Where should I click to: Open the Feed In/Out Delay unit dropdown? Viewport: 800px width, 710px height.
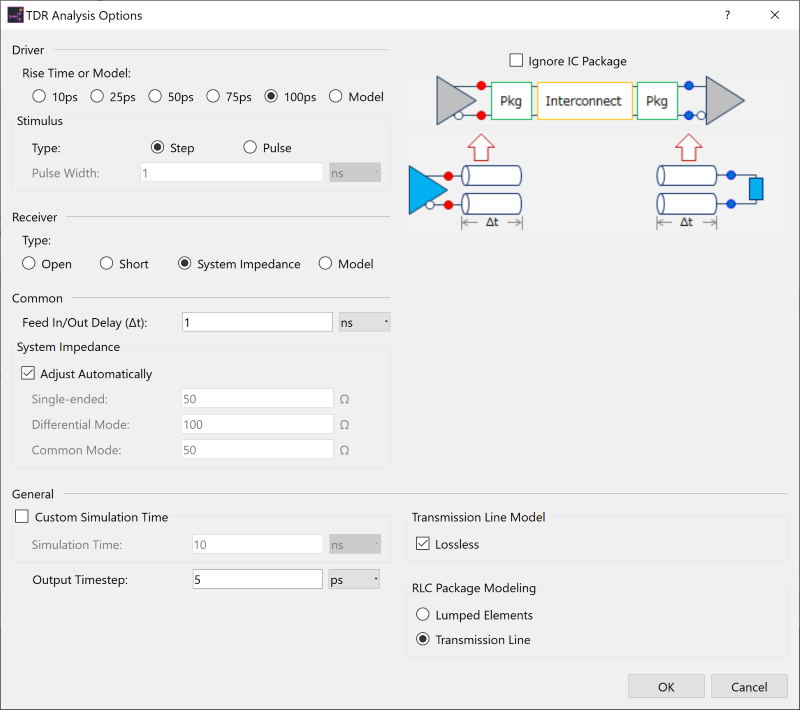[x=365, y=322]
